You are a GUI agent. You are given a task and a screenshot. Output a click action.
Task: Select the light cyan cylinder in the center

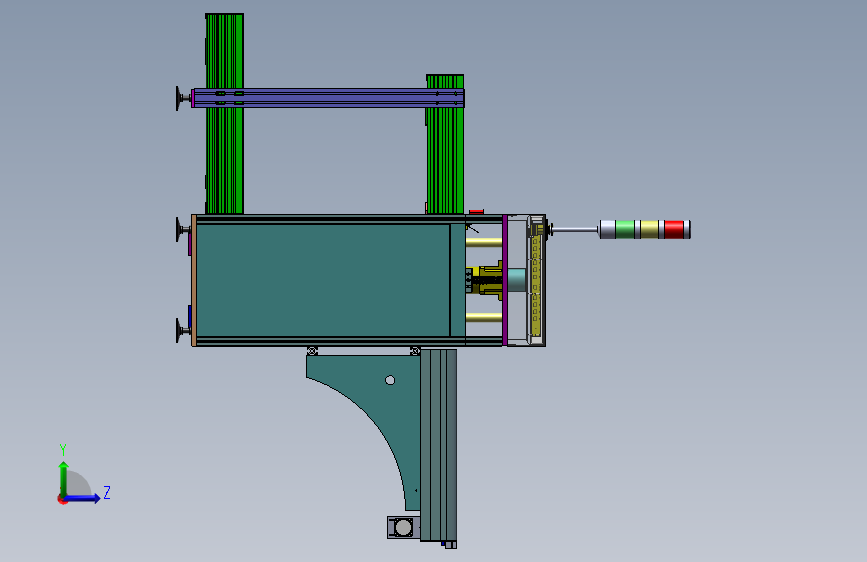pyautogui.click(x=516, y=280)
